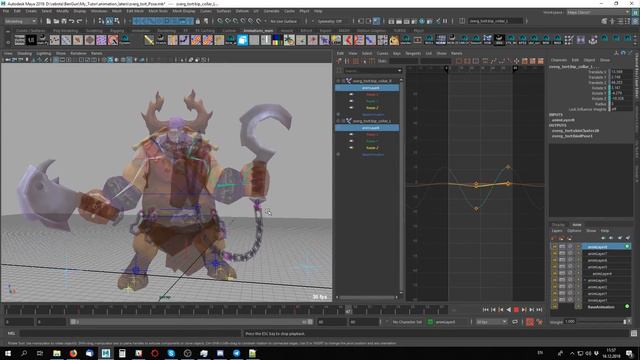
Task: Open the Curves menu in Graph Editor
Action: (x=382, y=53)
